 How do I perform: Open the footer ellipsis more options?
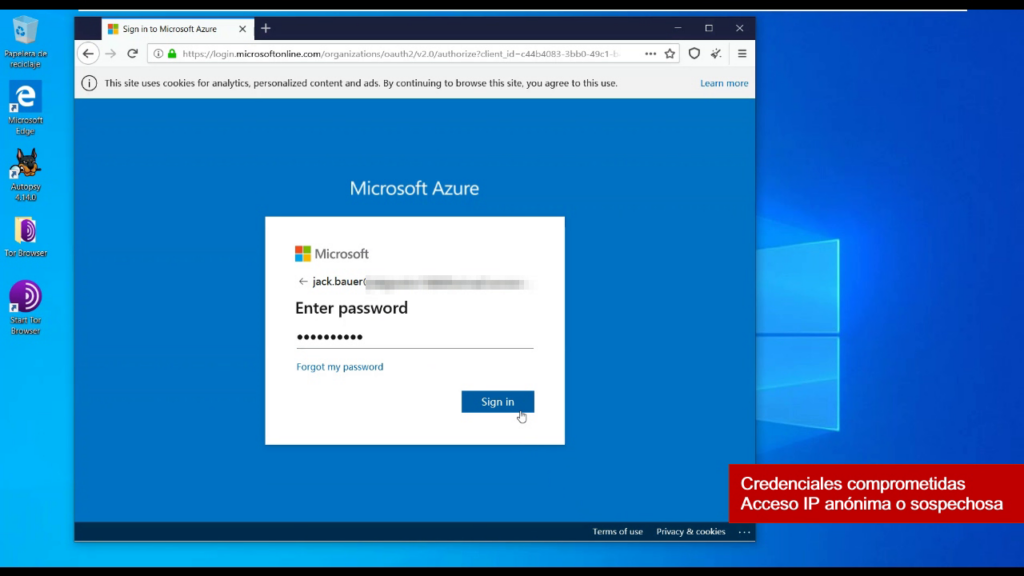744,532
